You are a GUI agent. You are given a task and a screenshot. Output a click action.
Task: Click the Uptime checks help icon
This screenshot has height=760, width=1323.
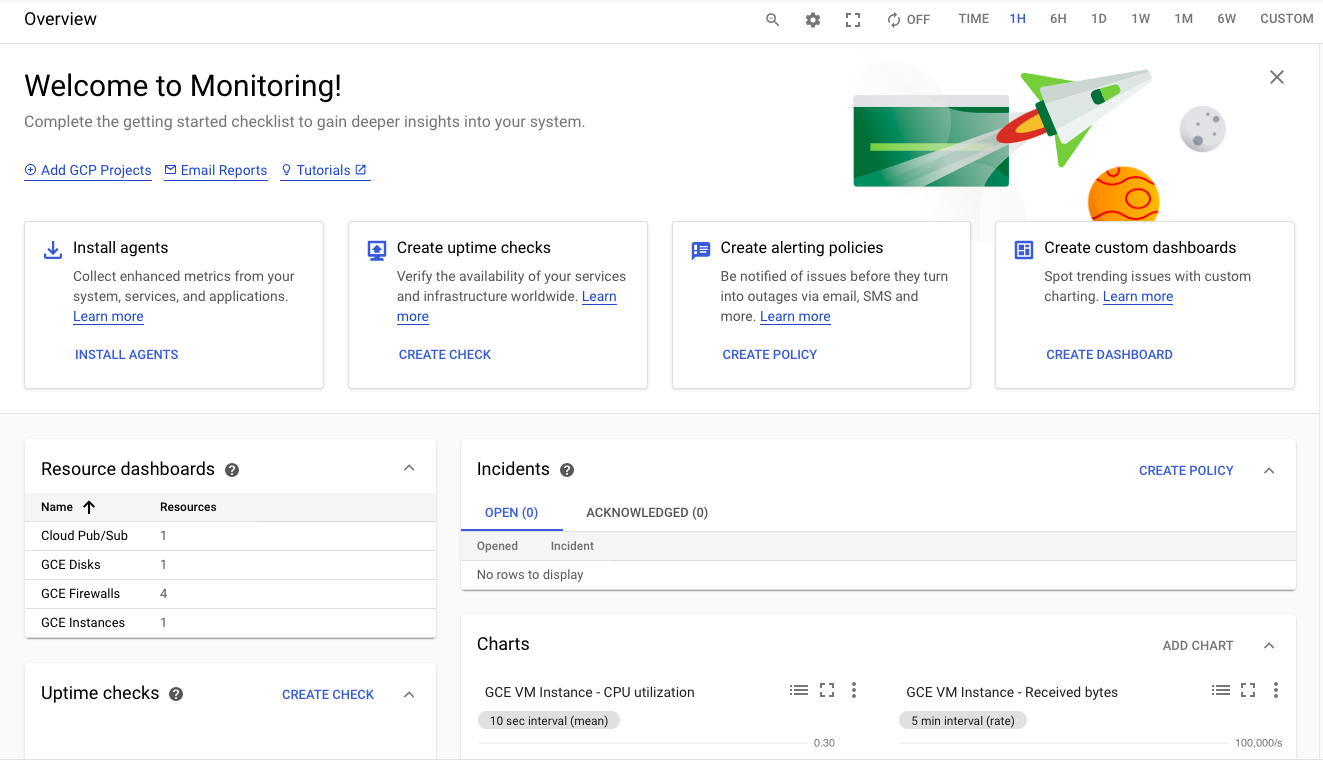(176, 694)
